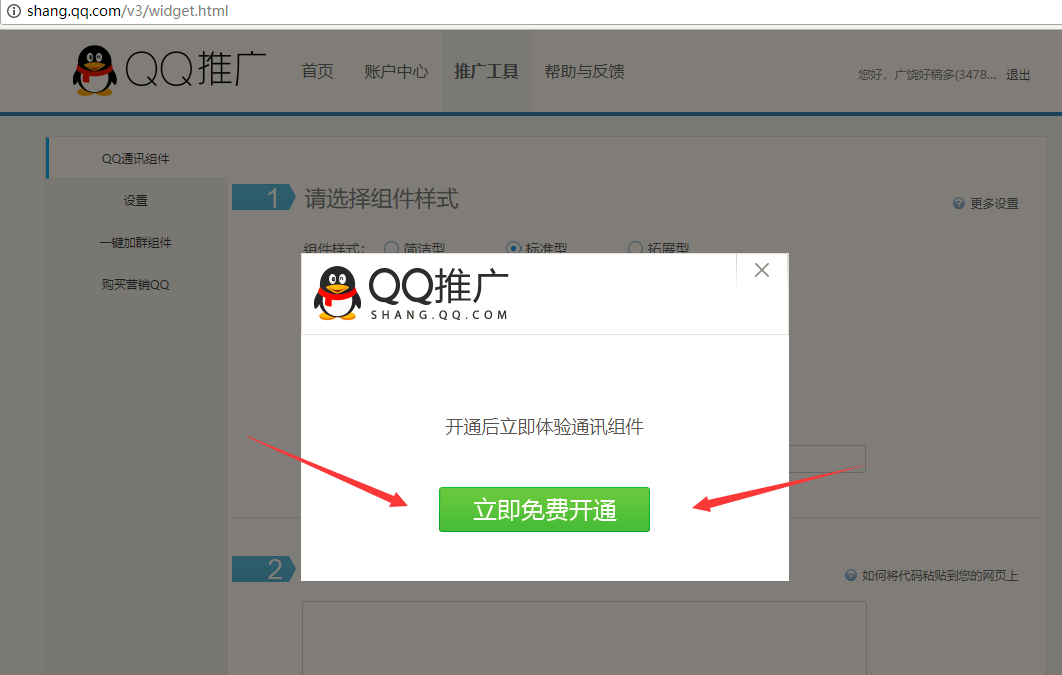
Task: Select the 标准型 component style radio button
Action: point(514,248)
